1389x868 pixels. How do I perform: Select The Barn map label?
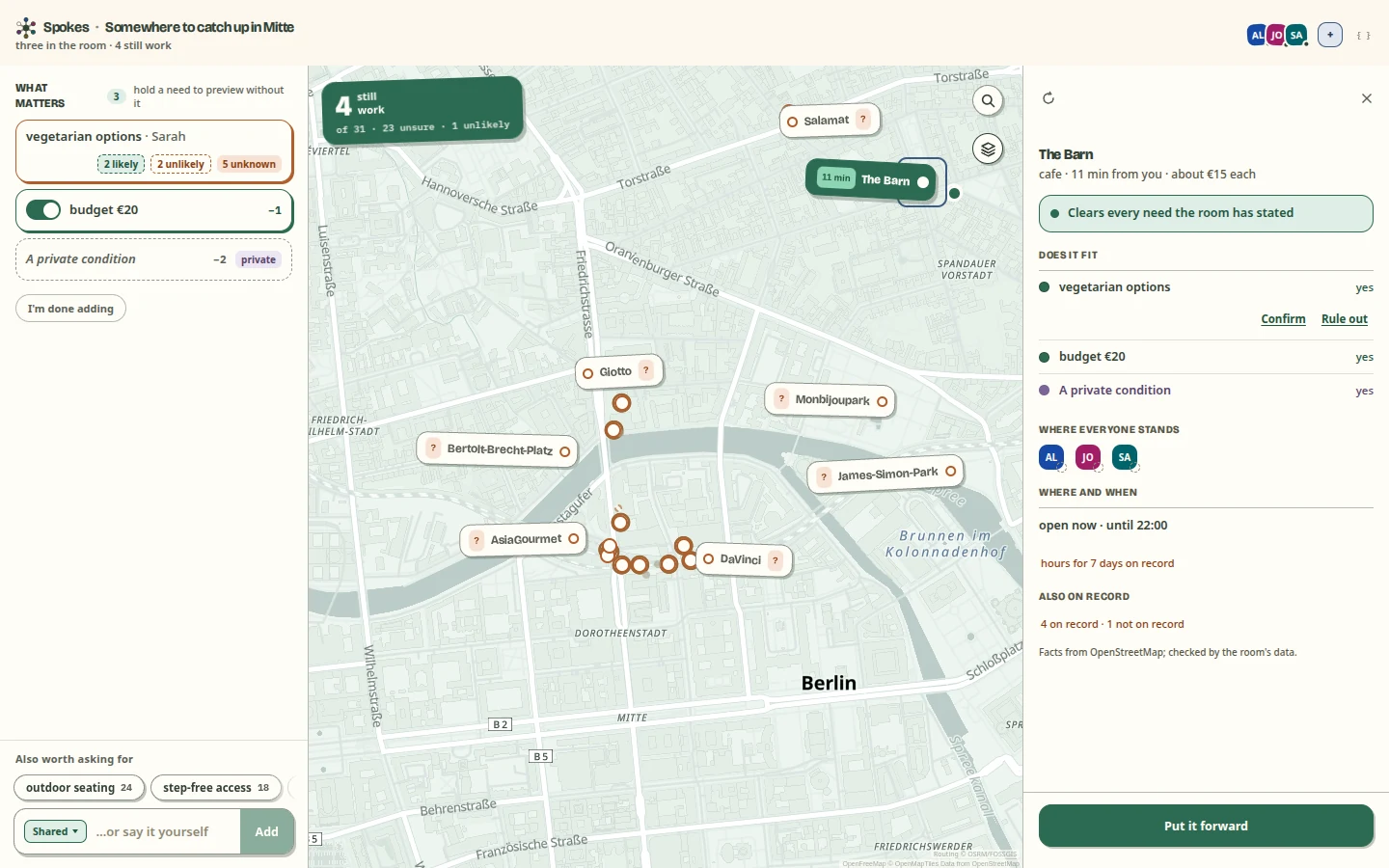point(873,179)
